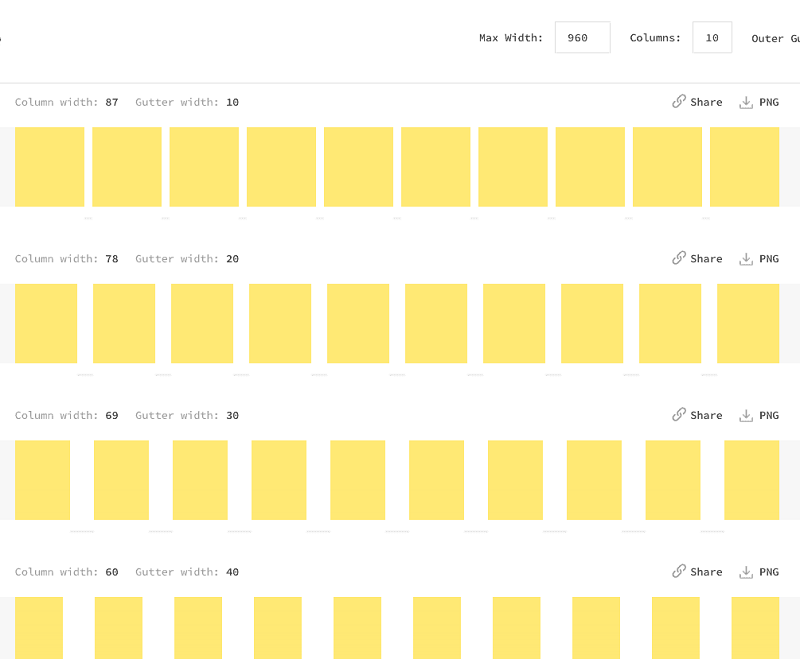Click the 'Column width: 78' text
800x659 pixels.
point(67,259)
